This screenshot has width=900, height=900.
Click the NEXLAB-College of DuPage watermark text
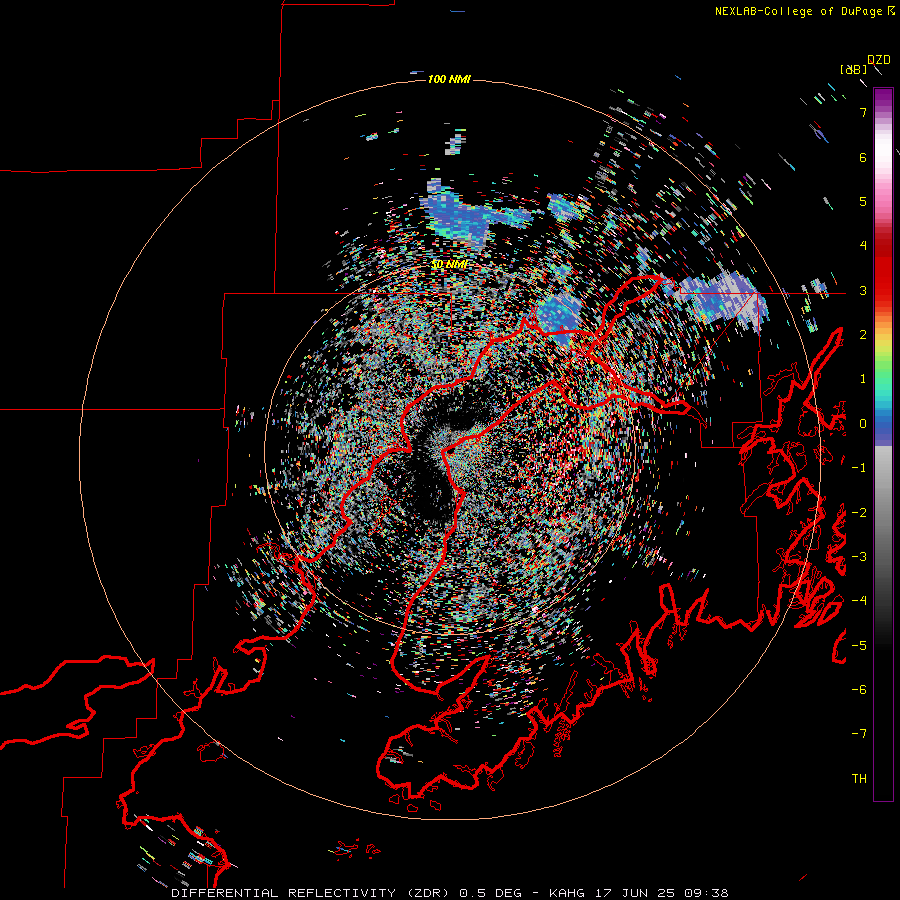(800, 11)
